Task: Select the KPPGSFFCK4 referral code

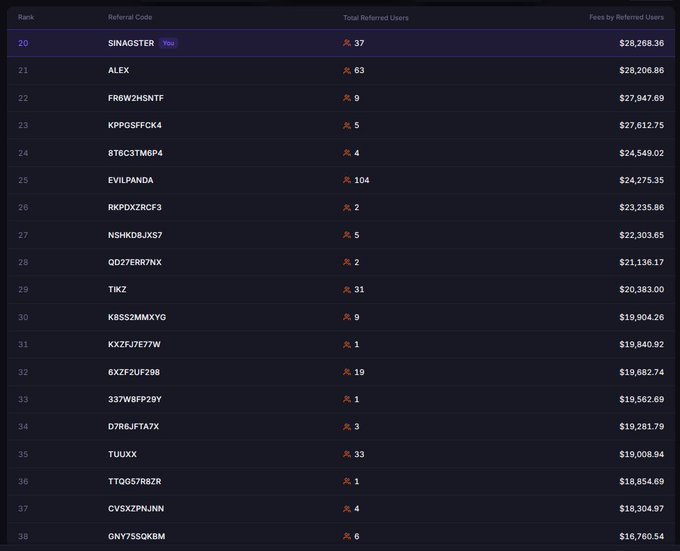Action: coord(135,125)
